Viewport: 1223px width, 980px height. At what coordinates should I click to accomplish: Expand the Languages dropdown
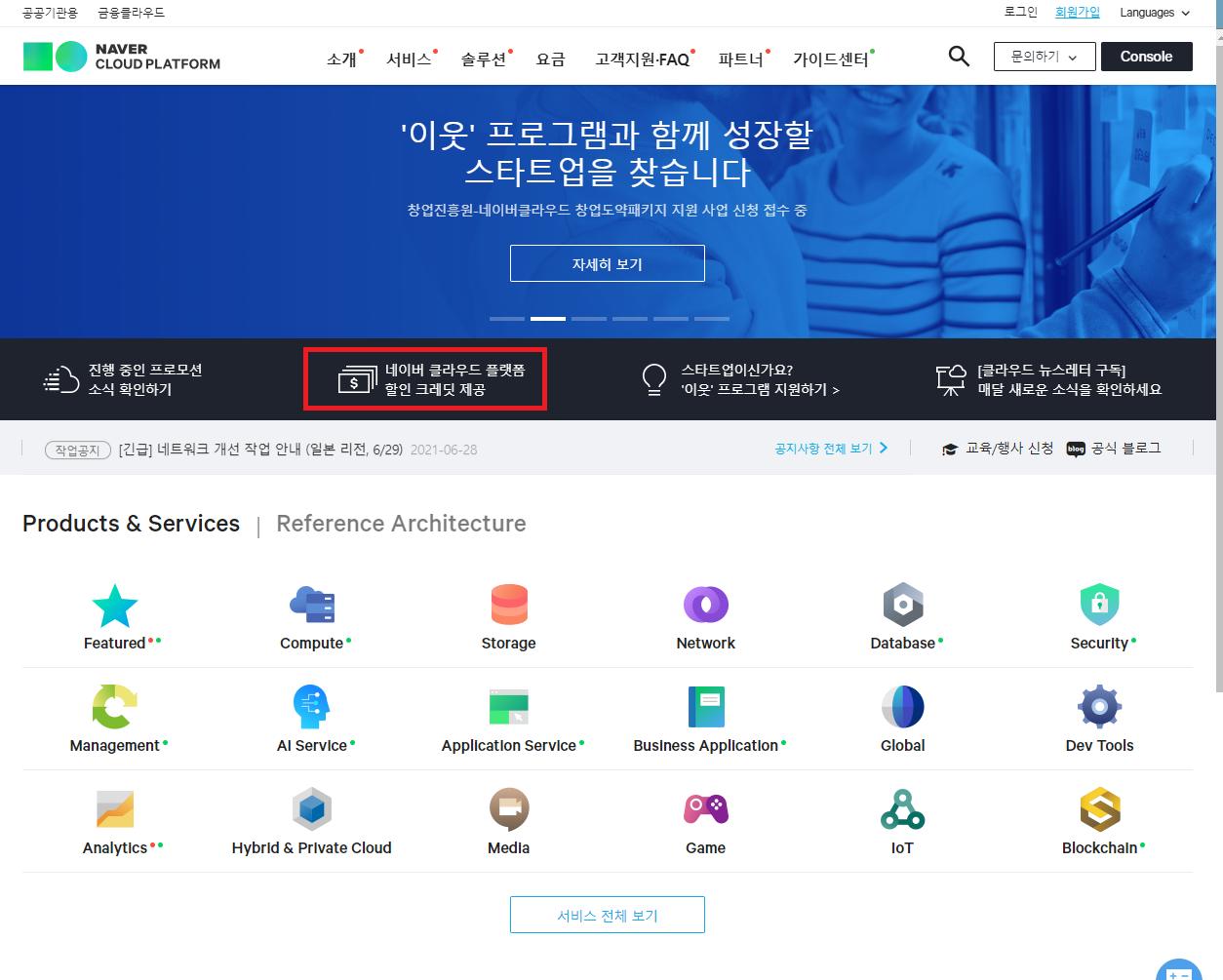pyautogui.click(x=1155, y=13)
